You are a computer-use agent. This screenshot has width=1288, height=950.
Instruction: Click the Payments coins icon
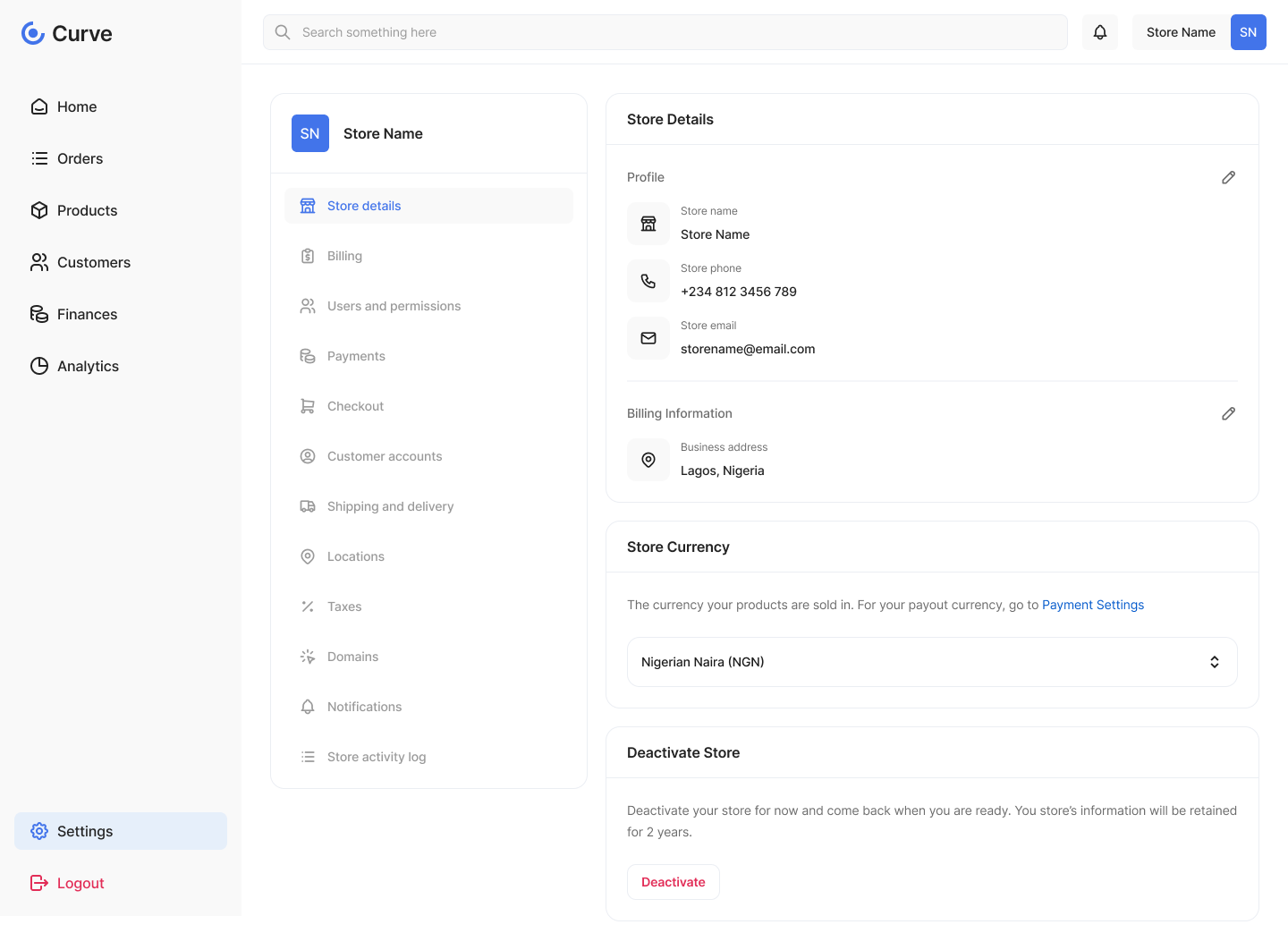308,356
